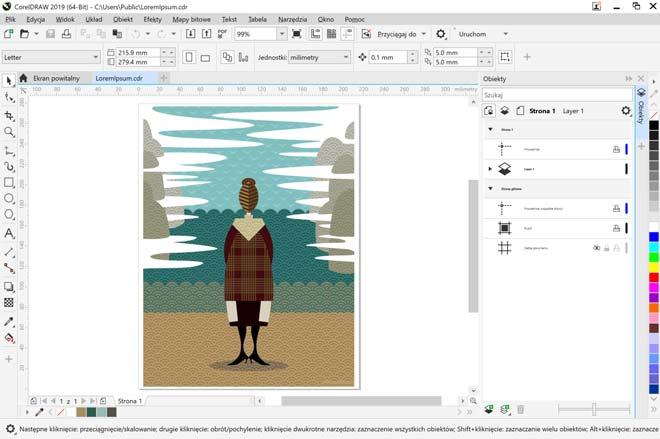Open the milimetry units dropdown
660x439 pixels.
[346, 57]
